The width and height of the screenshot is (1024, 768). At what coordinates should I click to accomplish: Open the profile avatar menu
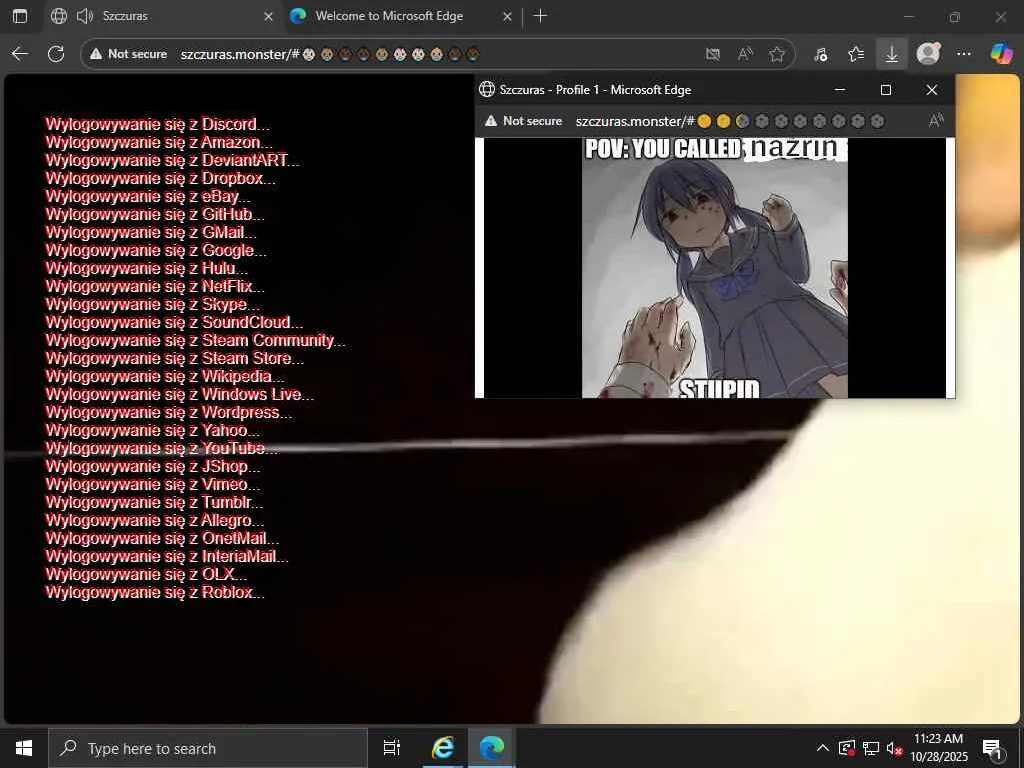tap(928, 54)
